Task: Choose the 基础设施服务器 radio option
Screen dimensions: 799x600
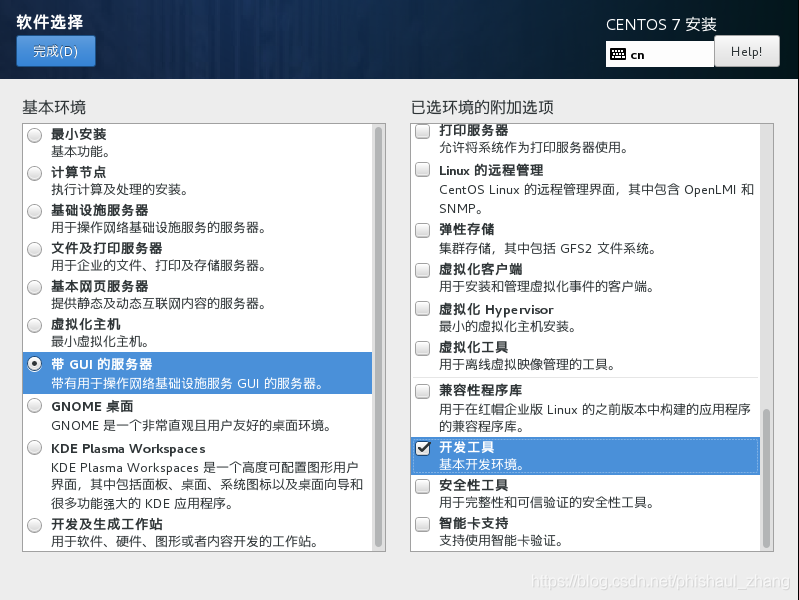Action: pos(35,211)
